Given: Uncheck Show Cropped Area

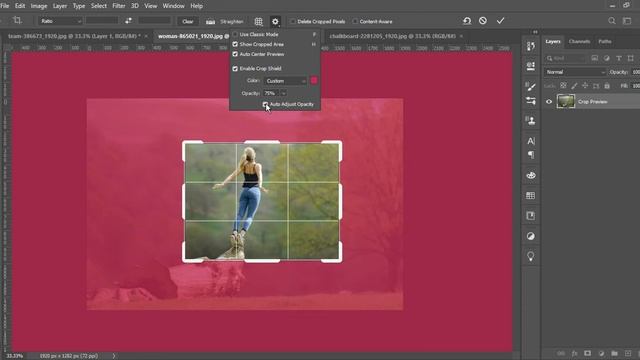Looking at the screenshot, I should (x=235, y=44).
